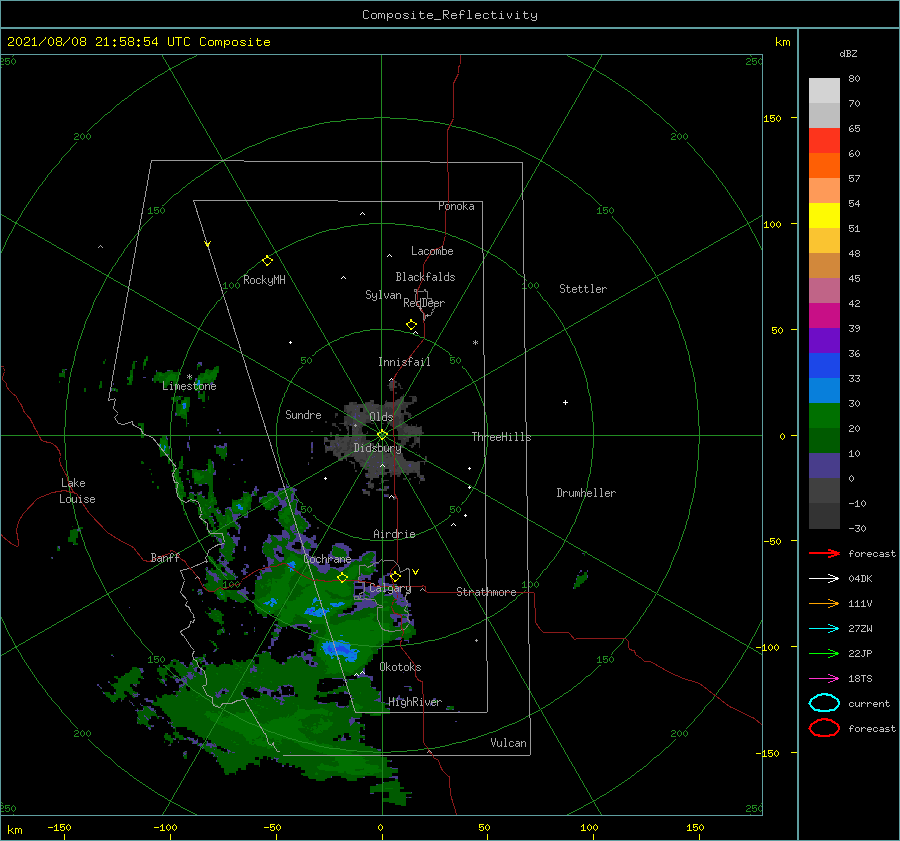Click the Lacombe city label
This screenshot has height=841, width=900.
coord(432,251)
